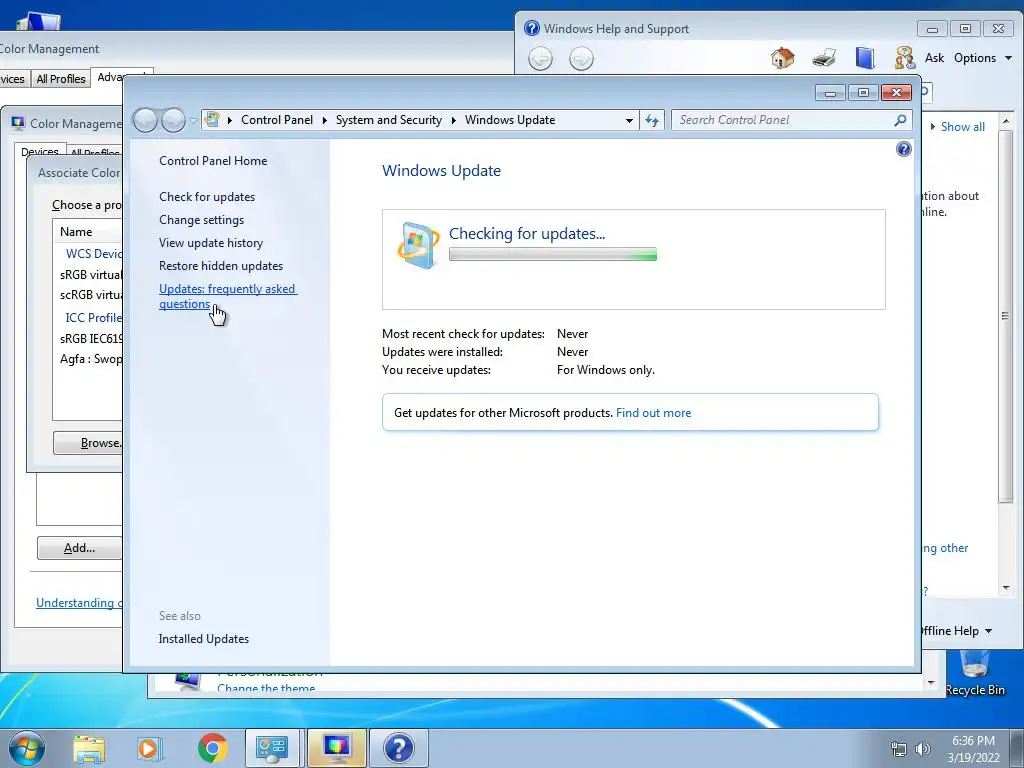Image resolution: width=1024 pixels, height=768 pixels.
Task: Open Change settings
Action: tap(201, 220)
